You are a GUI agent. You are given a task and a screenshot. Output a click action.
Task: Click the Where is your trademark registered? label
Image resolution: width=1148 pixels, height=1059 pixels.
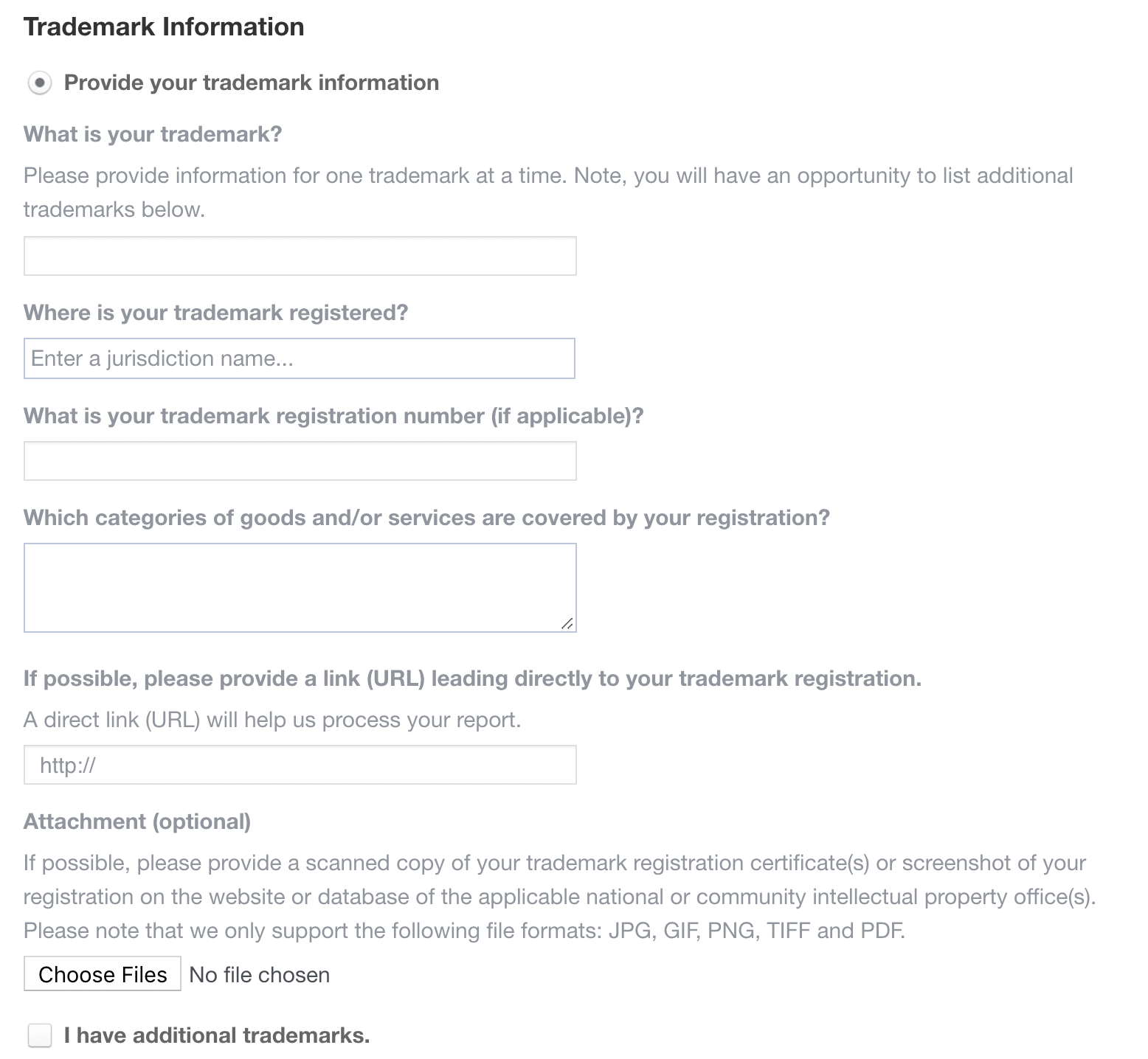(x=216, y=312)
